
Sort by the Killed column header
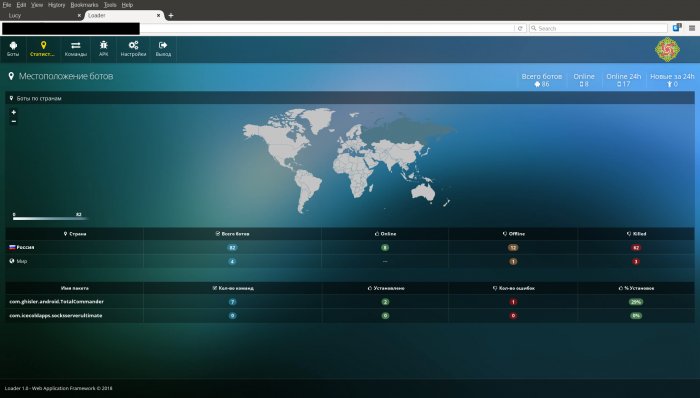(636, 234)
